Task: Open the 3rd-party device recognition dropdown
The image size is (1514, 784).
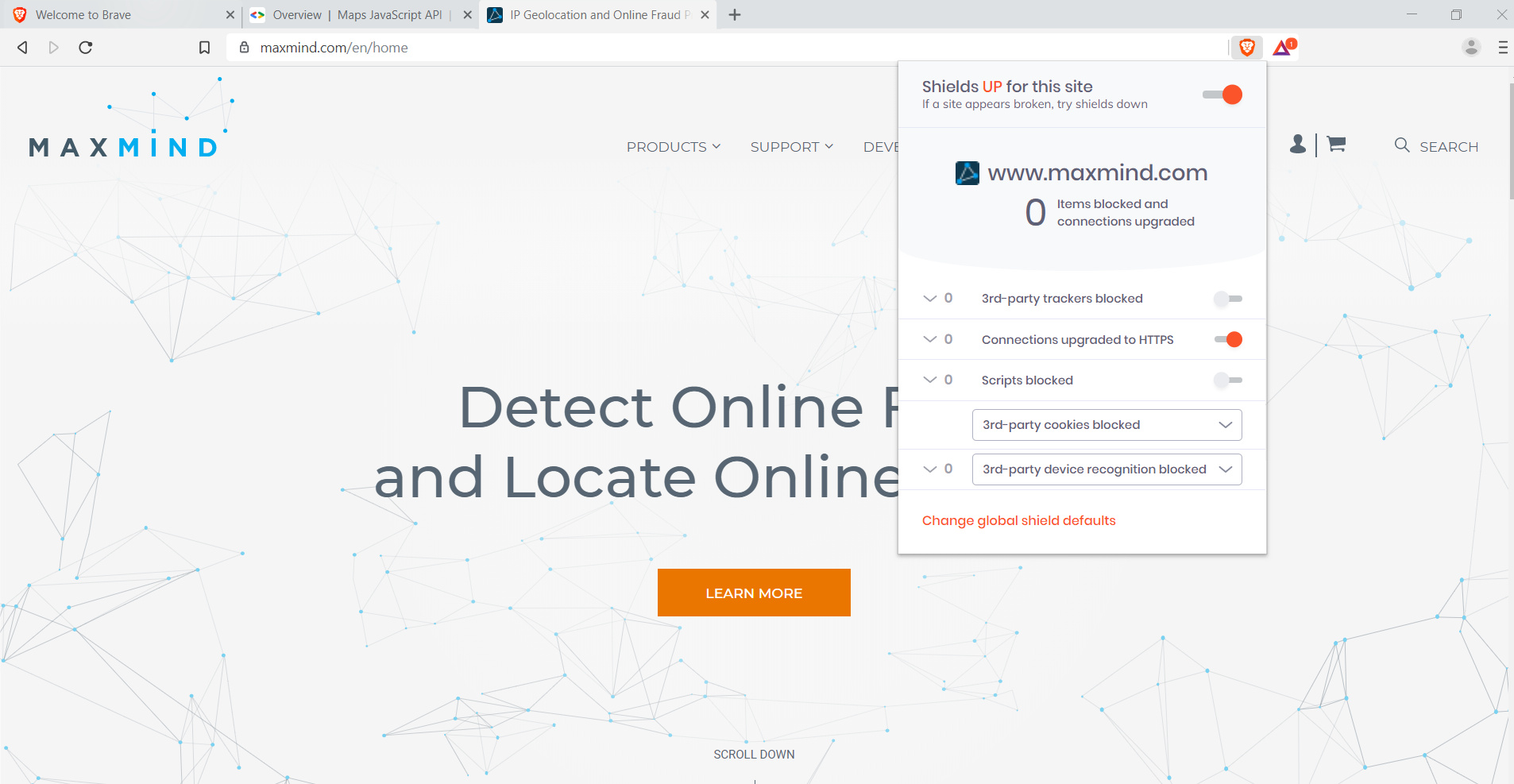Action: (x=1107, y=469)
